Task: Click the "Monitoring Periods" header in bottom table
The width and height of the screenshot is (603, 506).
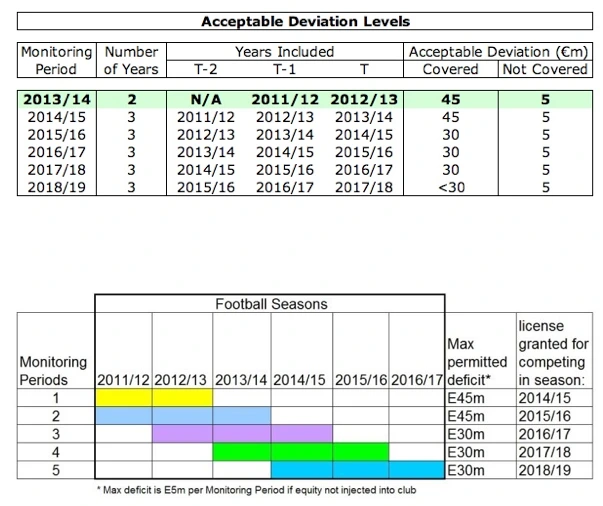Action: [x=53, y=371]
